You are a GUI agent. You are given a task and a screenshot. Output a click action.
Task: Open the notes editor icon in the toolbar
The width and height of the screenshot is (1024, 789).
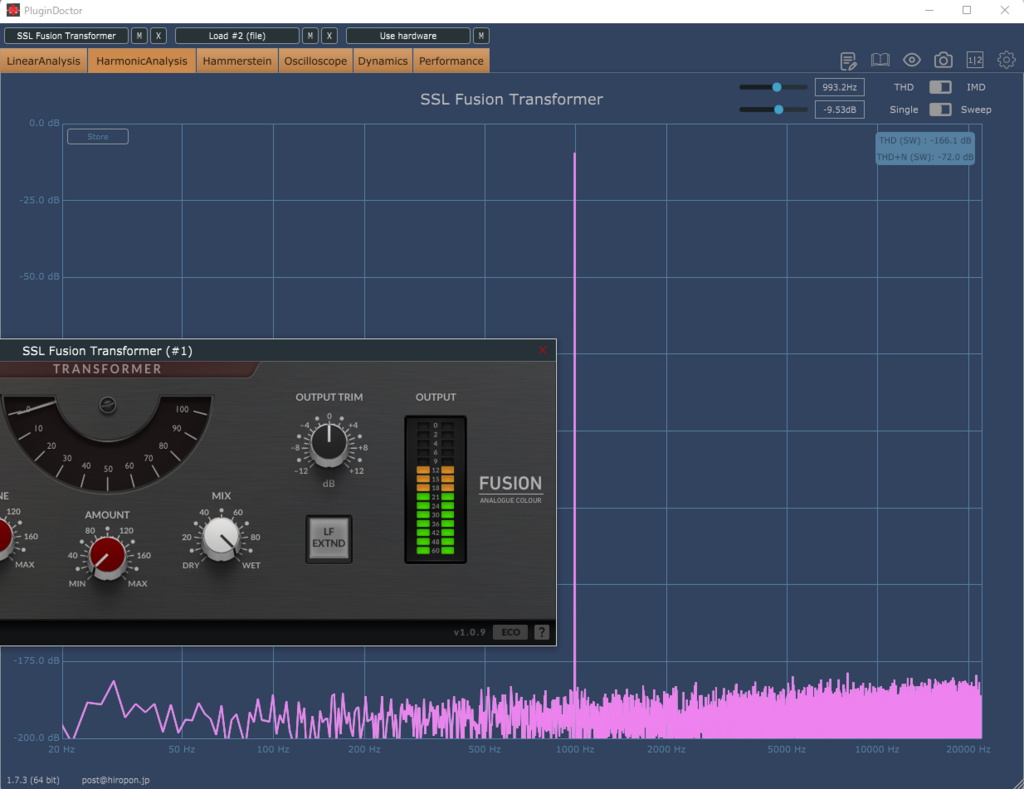[x=848, y=61]
